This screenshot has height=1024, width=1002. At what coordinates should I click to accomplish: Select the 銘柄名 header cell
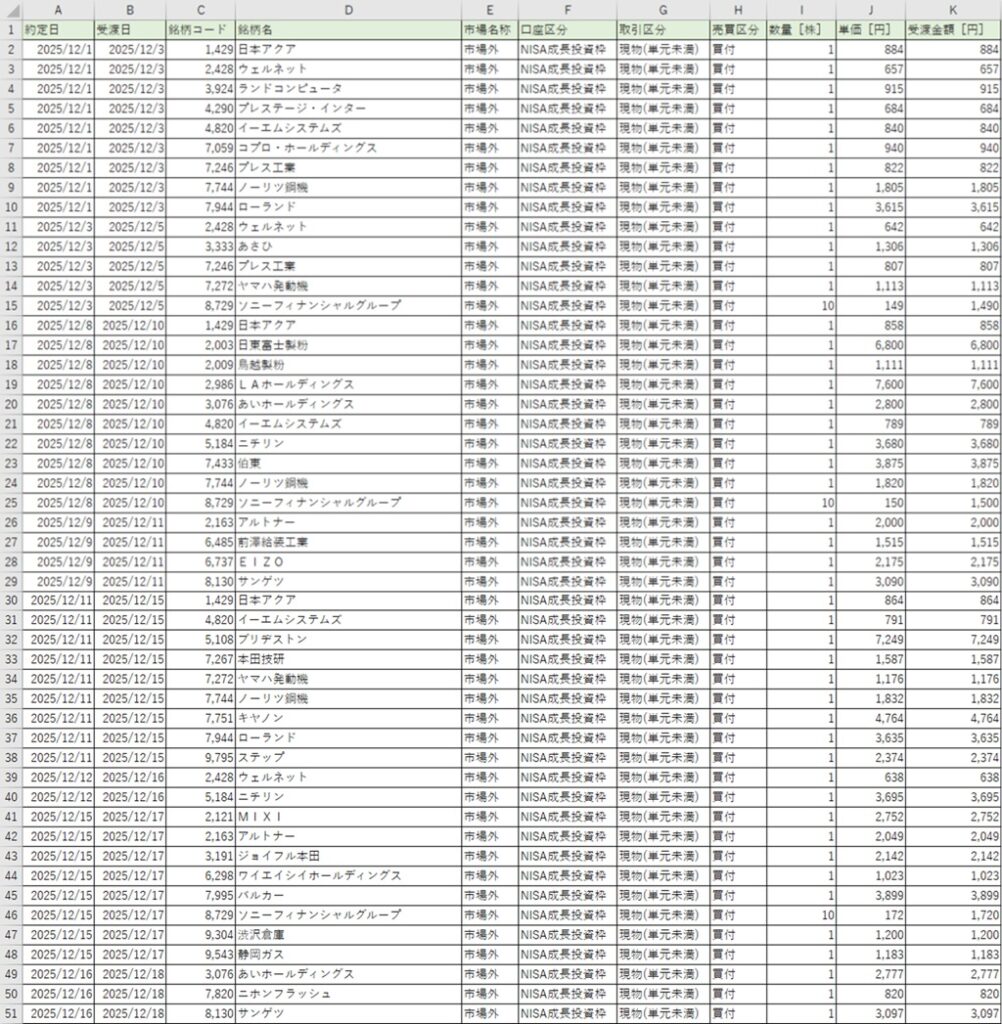pyautogui.click(x=347, y=30)
